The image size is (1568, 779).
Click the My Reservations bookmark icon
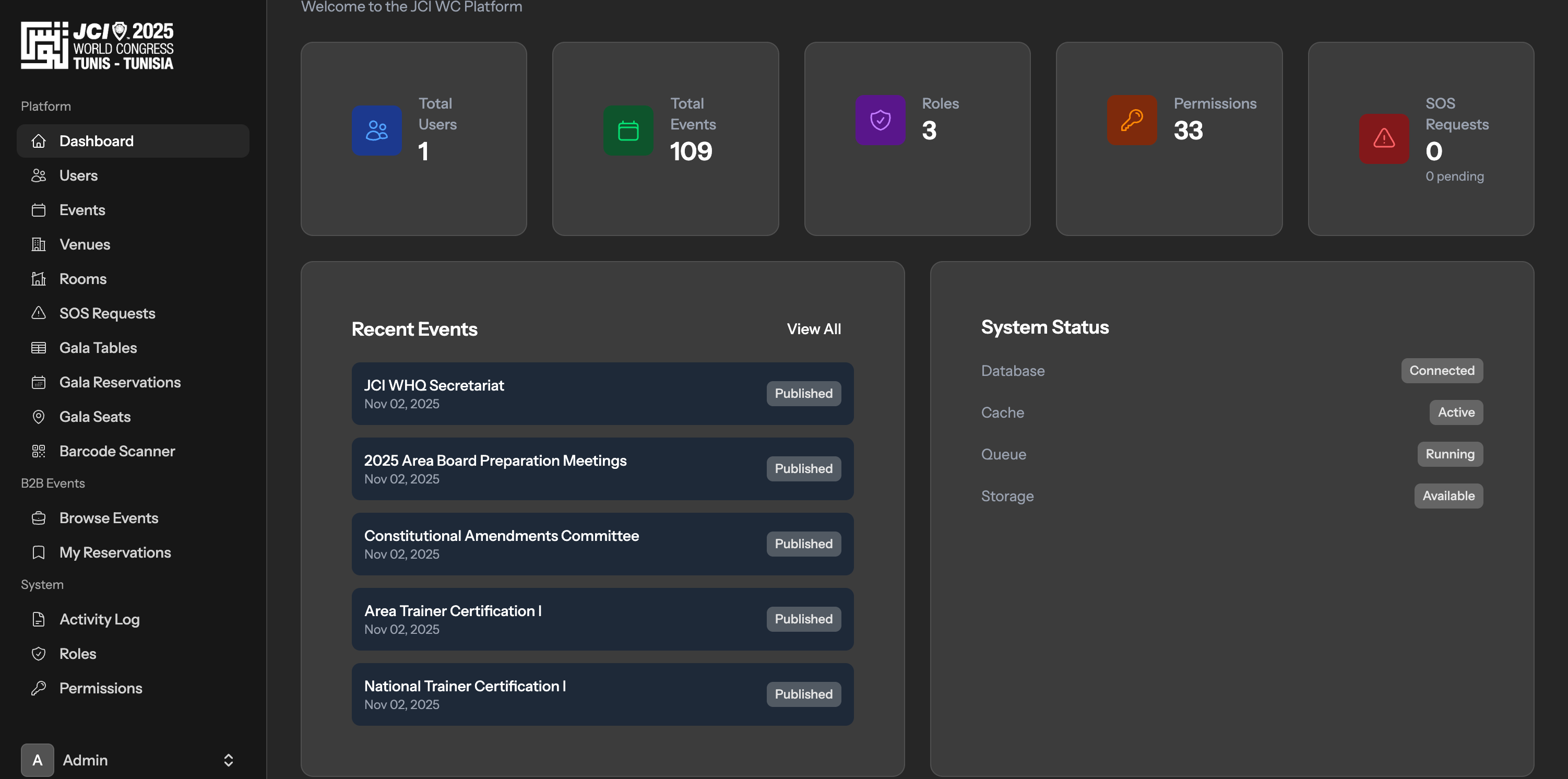pos(38,552)
